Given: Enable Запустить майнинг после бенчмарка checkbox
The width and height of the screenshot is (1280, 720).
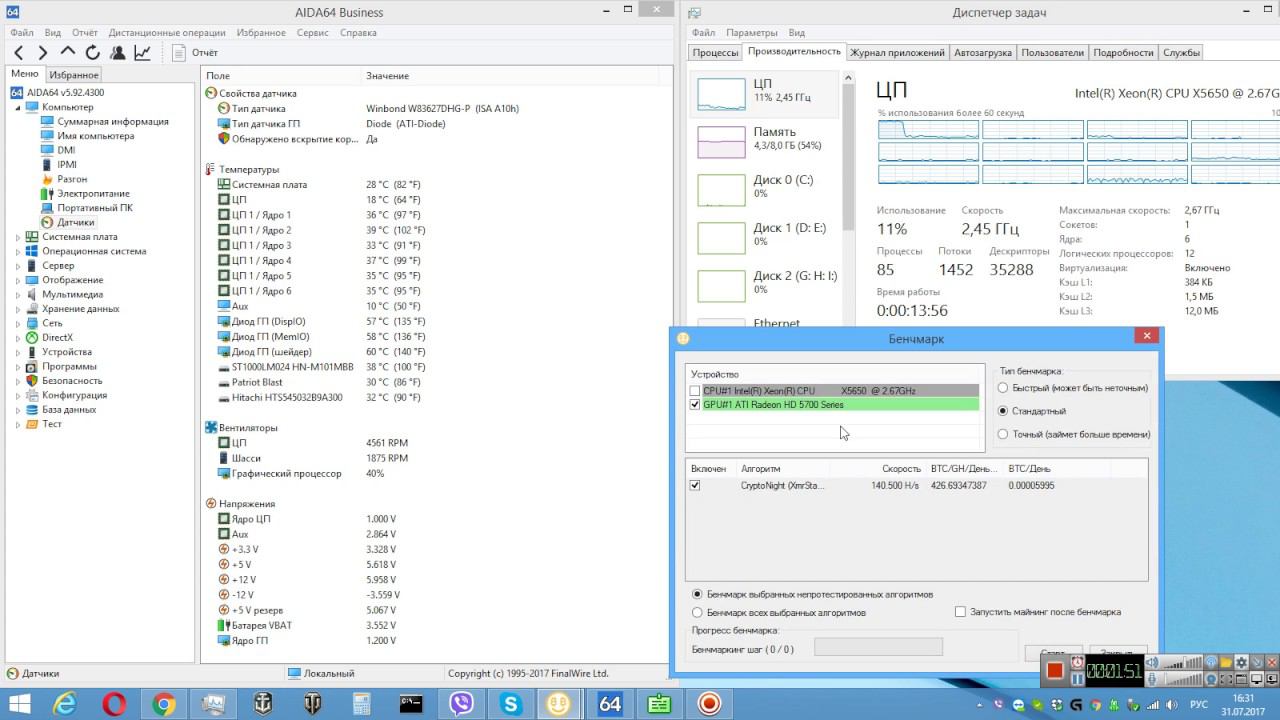Looking at the screenshot, I should coord(960,612).
